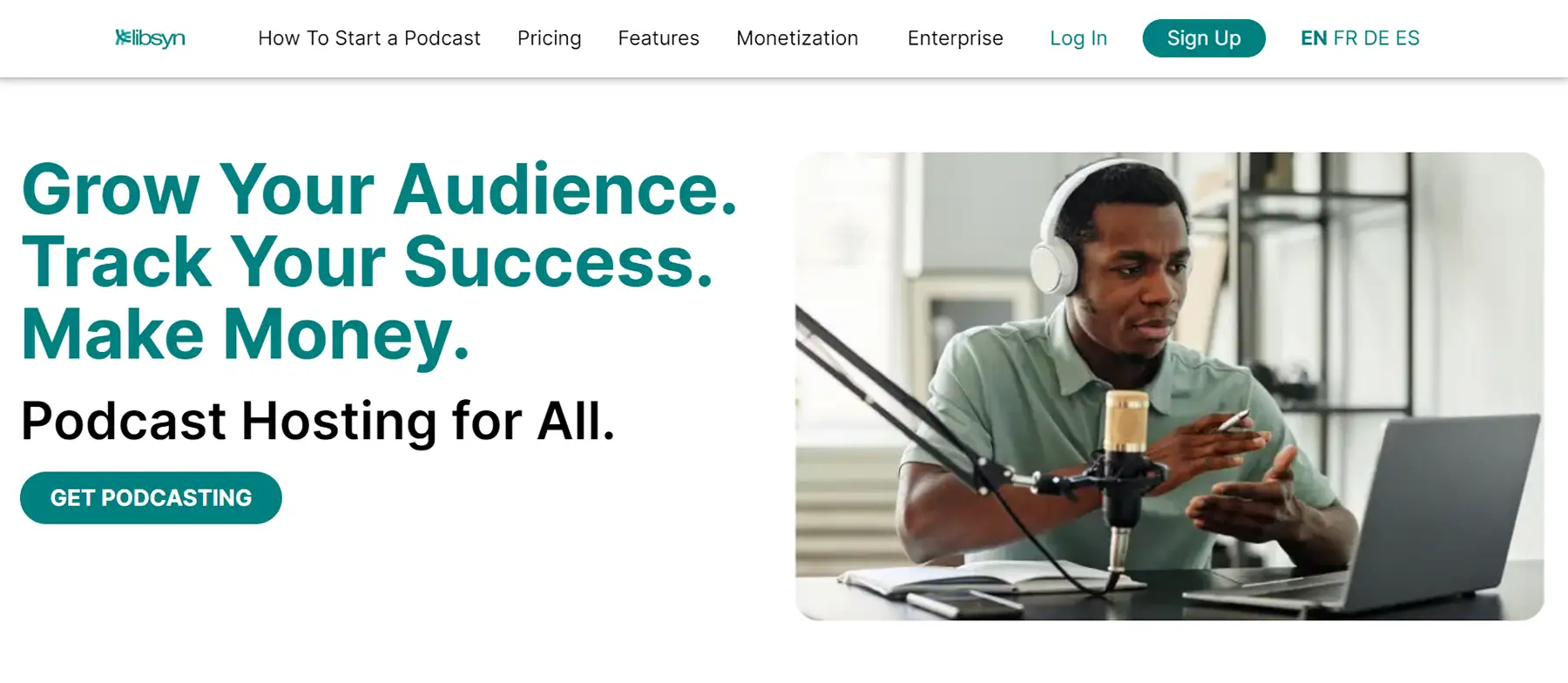
Task: Click the GET PODCASTING button
Action: pos(151,497)
